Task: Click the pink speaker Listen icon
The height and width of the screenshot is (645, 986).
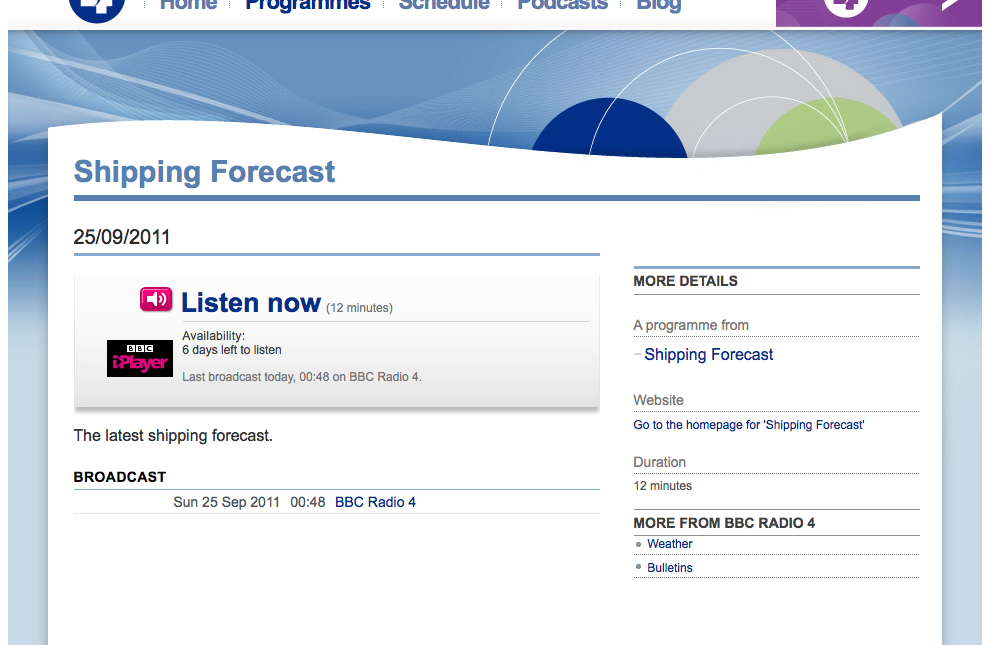Action: (x=156, y=299)
